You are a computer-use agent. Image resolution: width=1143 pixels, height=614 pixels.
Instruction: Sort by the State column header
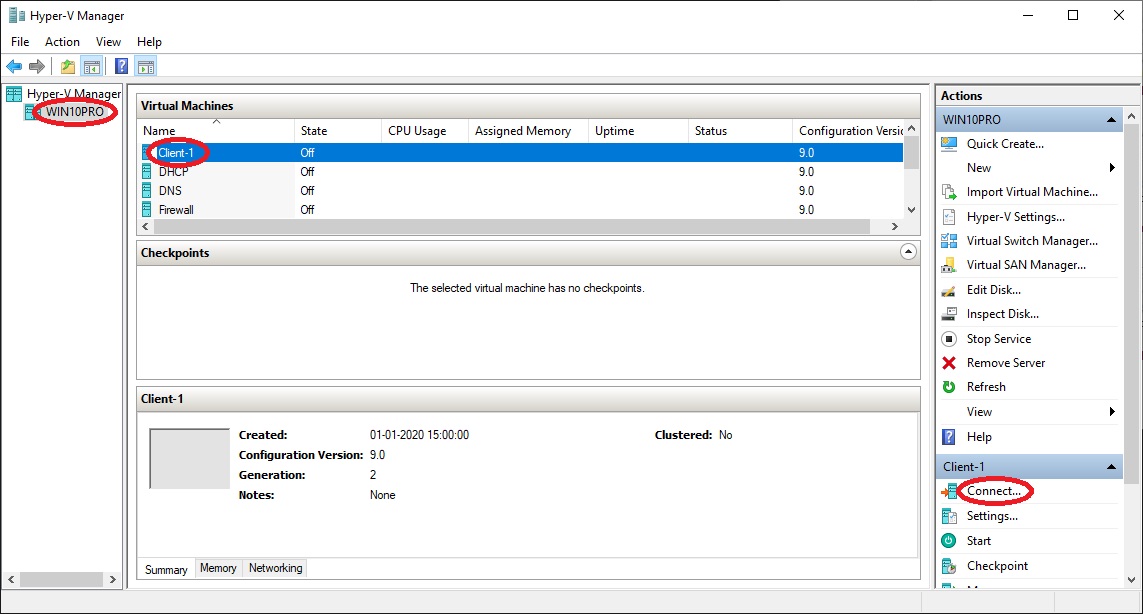click(x=338, y=131)
